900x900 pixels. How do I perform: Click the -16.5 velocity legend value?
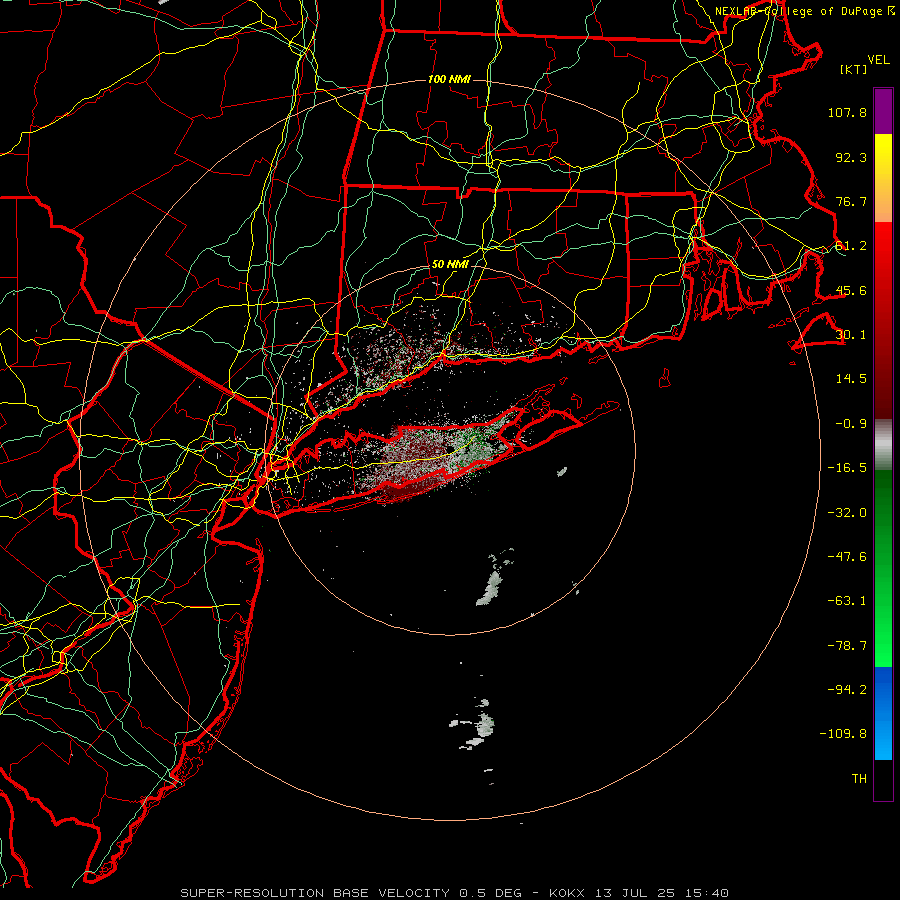coord(847,468)
